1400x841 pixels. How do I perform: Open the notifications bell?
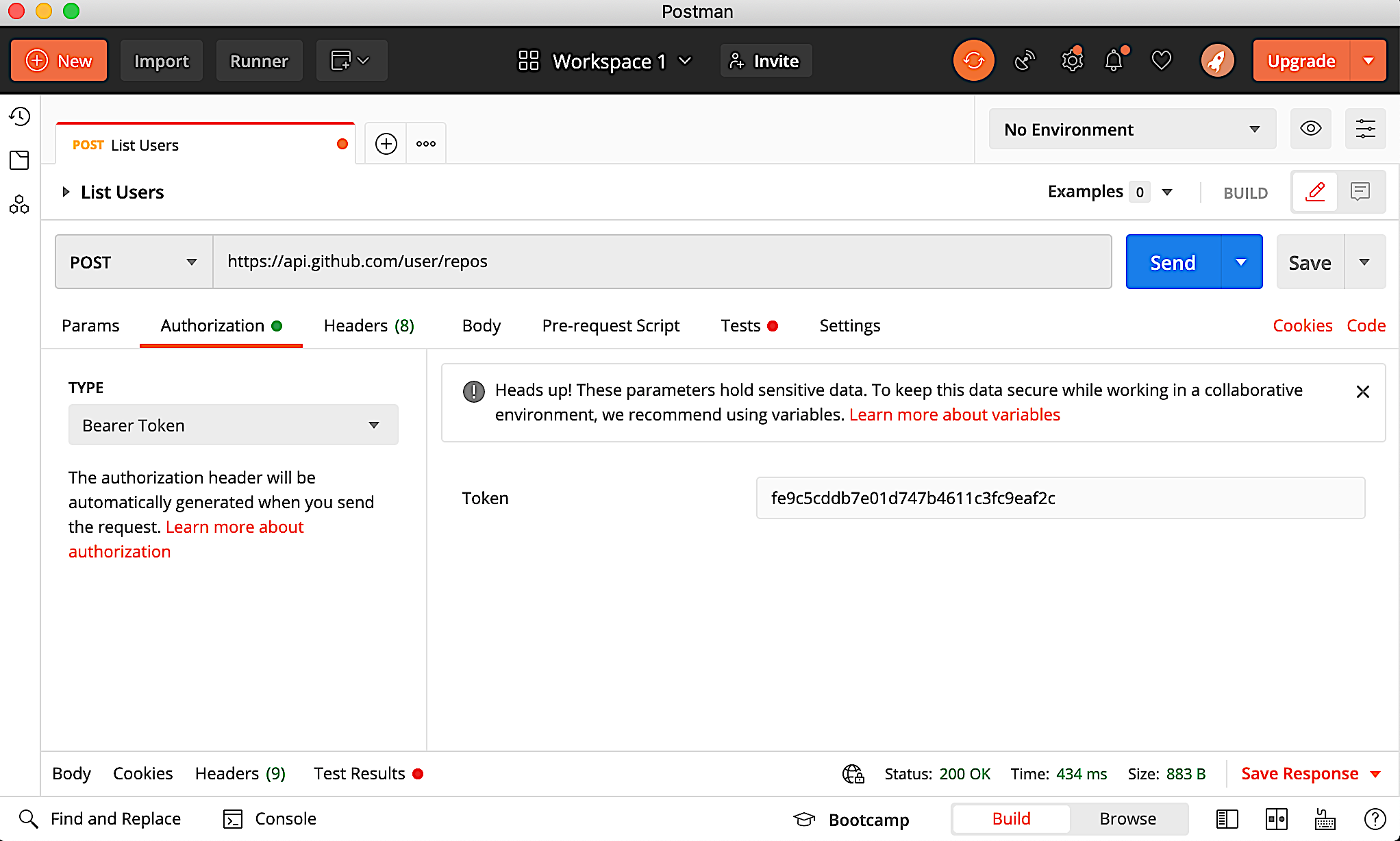coord(1114,61)
